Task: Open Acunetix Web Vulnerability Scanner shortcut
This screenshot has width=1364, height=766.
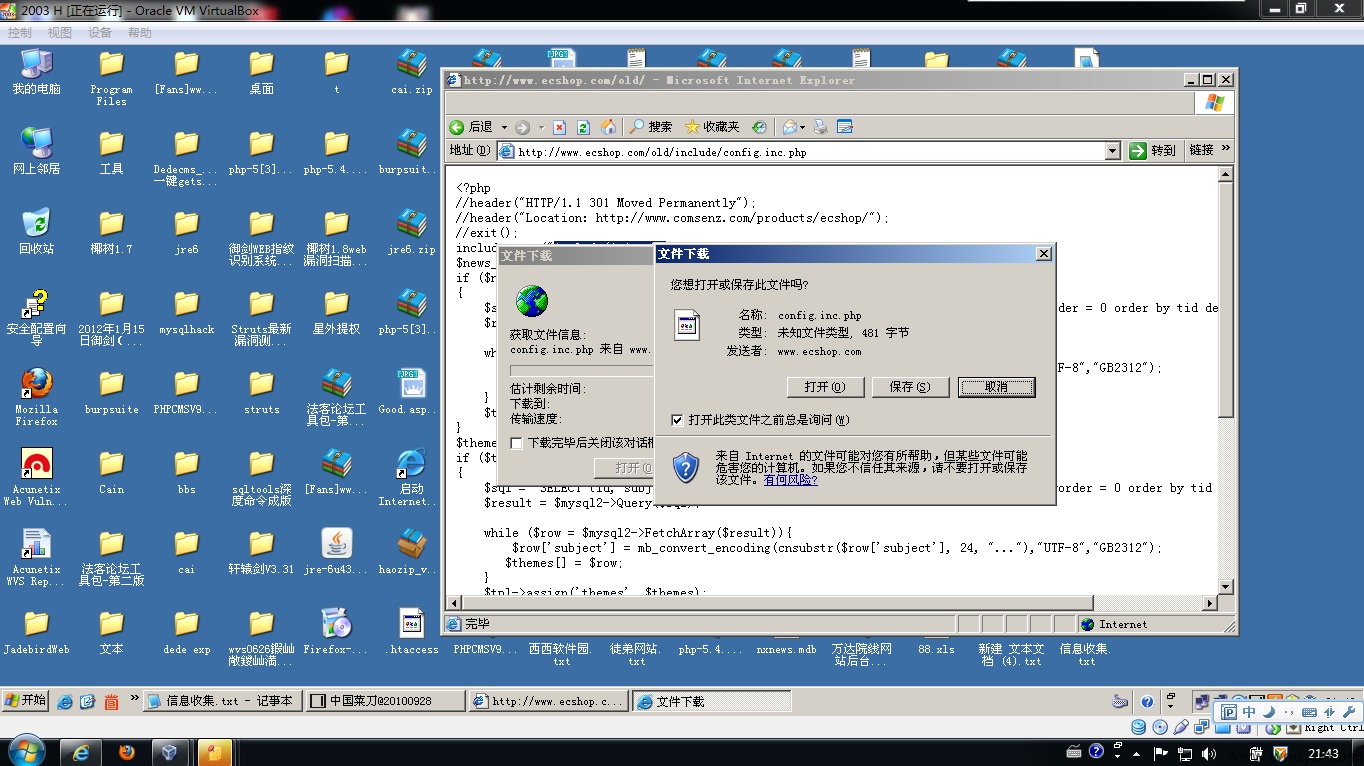Action: point(37,477)
